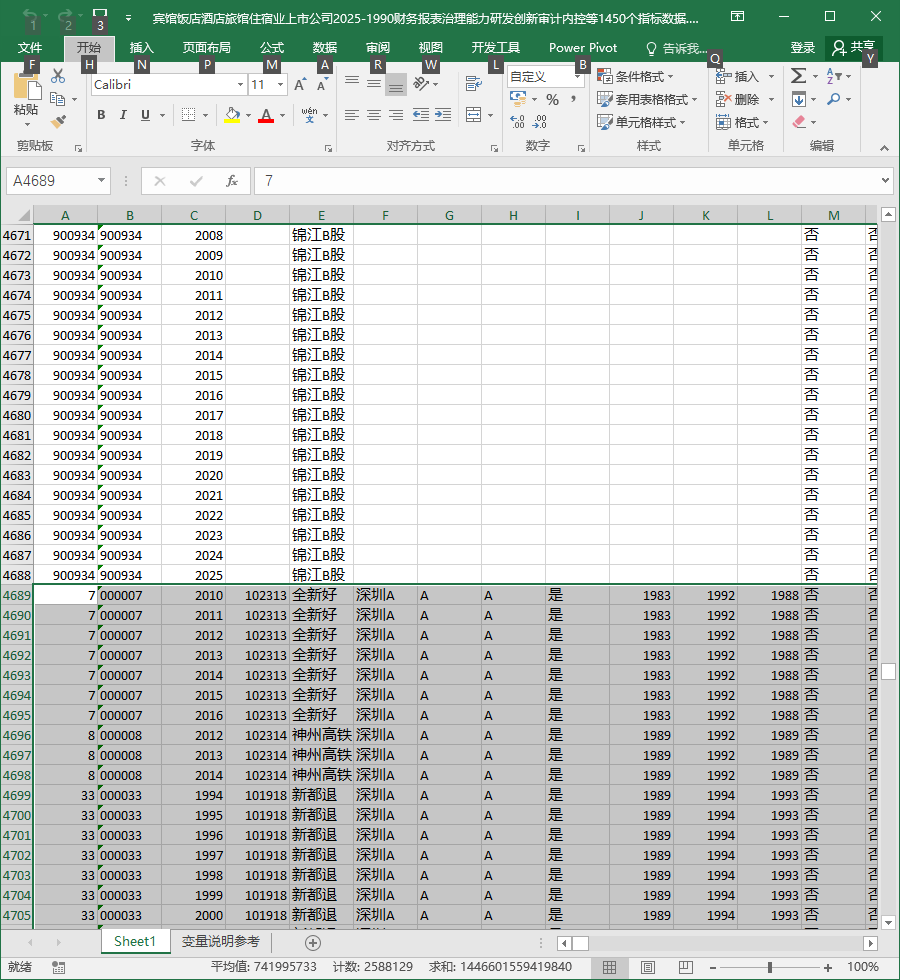Click the Format Painter brush icon
This screenshot has width=900, height=980.
tap(58, 121)
